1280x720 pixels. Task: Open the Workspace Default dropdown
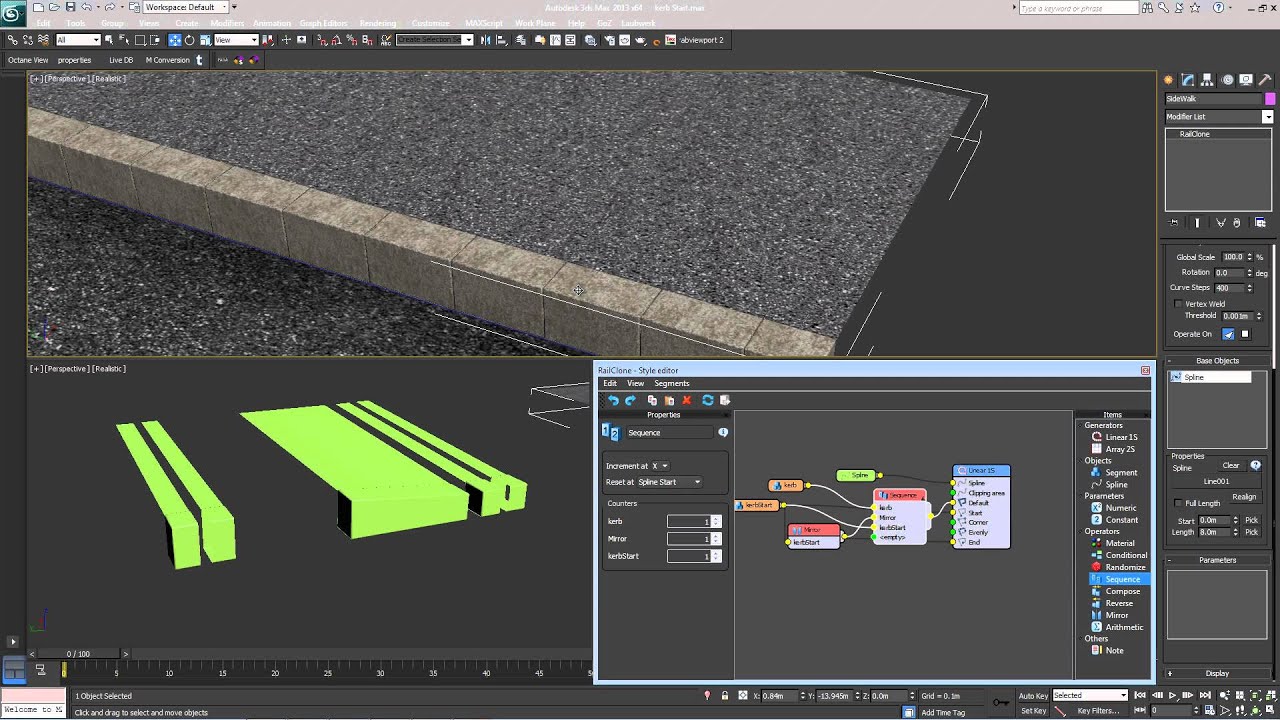tap(186, 7)
